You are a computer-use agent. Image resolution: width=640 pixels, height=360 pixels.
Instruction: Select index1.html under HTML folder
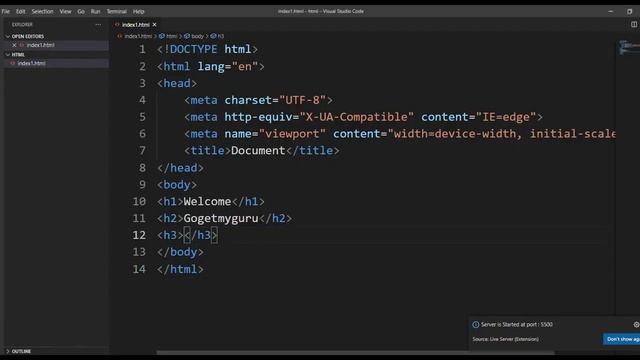(31, 63)
